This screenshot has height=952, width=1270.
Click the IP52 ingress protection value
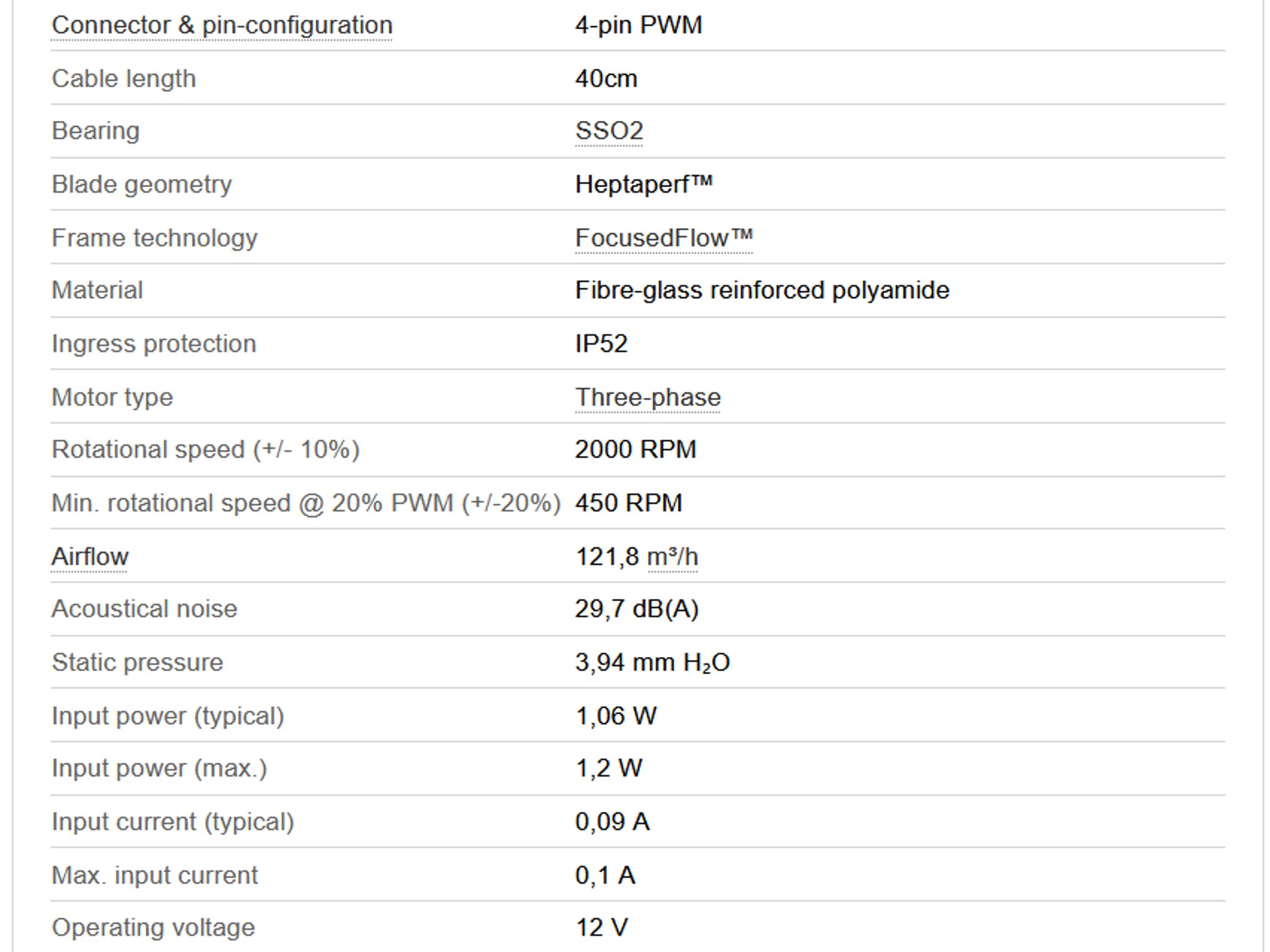click(602, 344)
